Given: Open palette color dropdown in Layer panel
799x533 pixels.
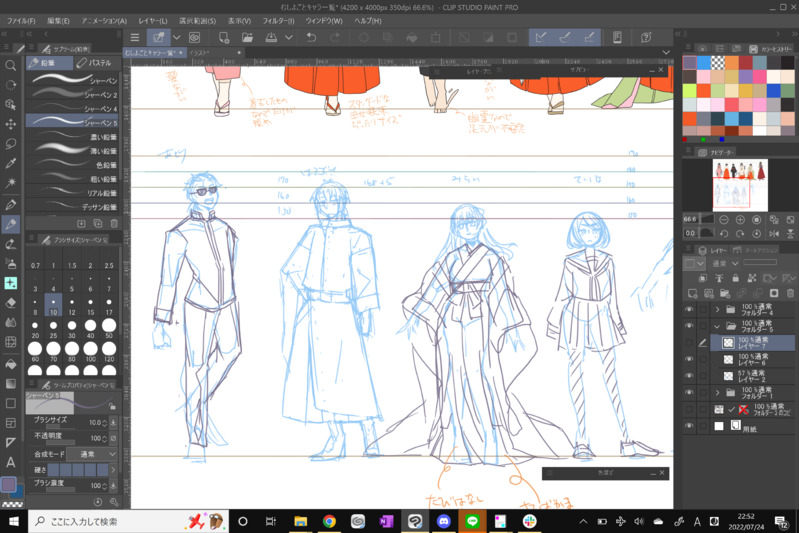Looking at the screenshot, I should pos(694,263).
